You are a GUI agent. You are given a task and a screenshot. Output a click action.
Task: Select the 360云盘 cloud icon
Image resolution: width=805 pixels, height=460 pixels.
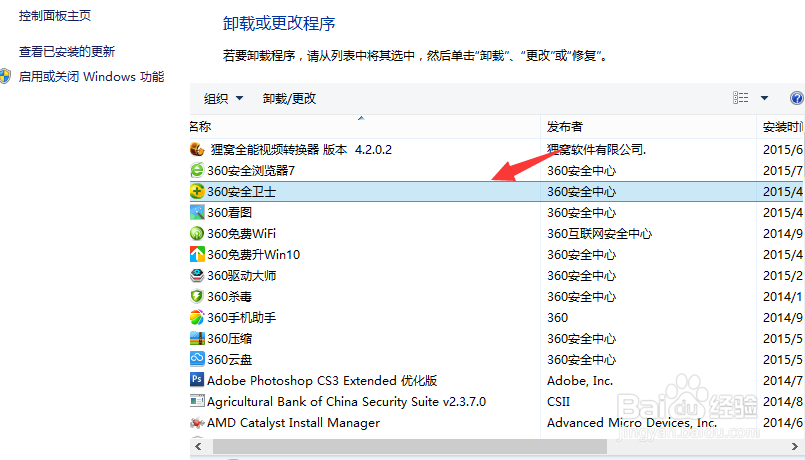point(197,359)
